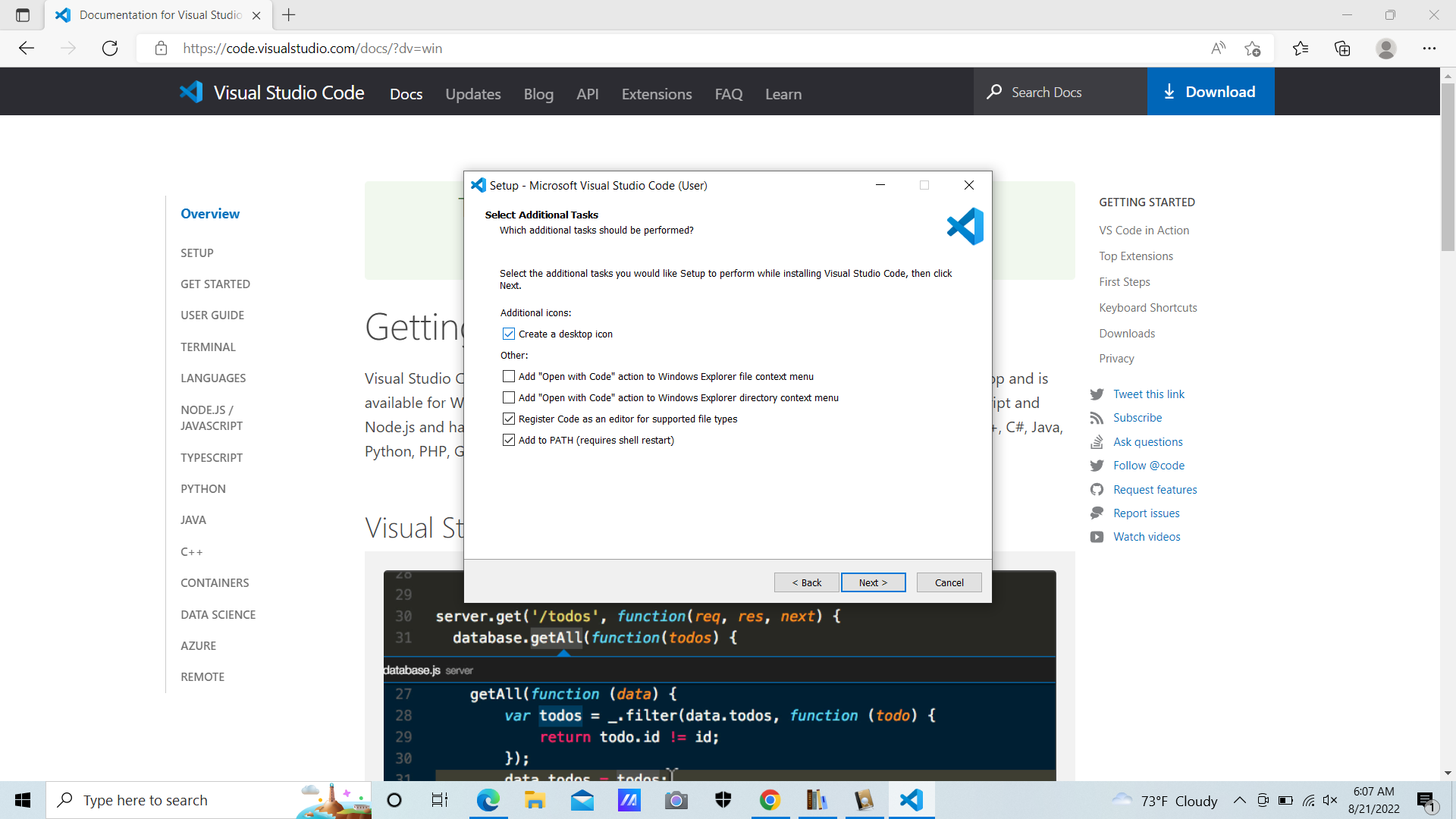This screenshot has height=819, width=1456.
Task: Expand the NODE.JS / JAVASCRIPT section
Action: [212, 418]
